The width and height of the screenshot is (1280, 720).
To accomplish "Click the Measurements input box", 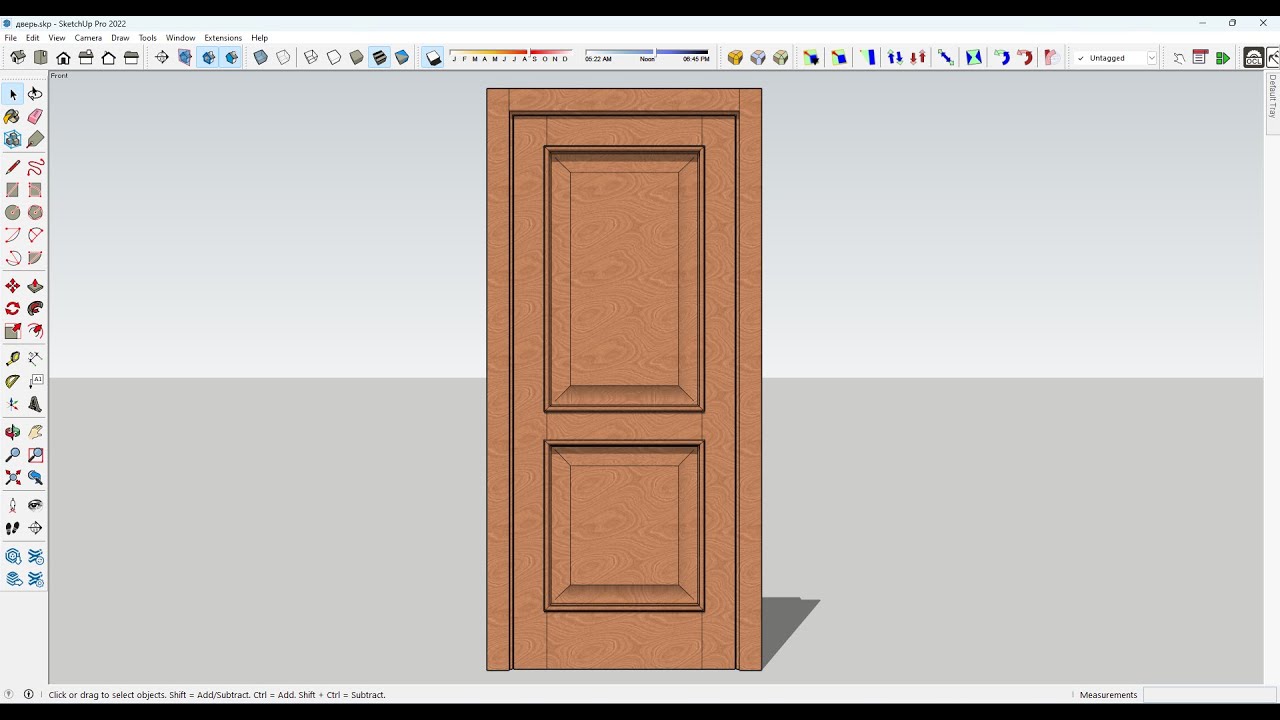I will (1210, 694).
